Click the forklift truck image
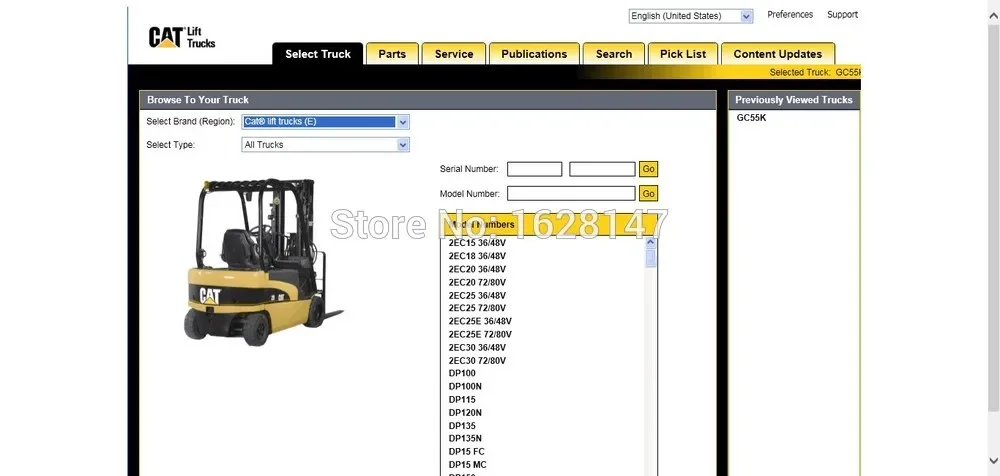 click(x=263, y=262)
